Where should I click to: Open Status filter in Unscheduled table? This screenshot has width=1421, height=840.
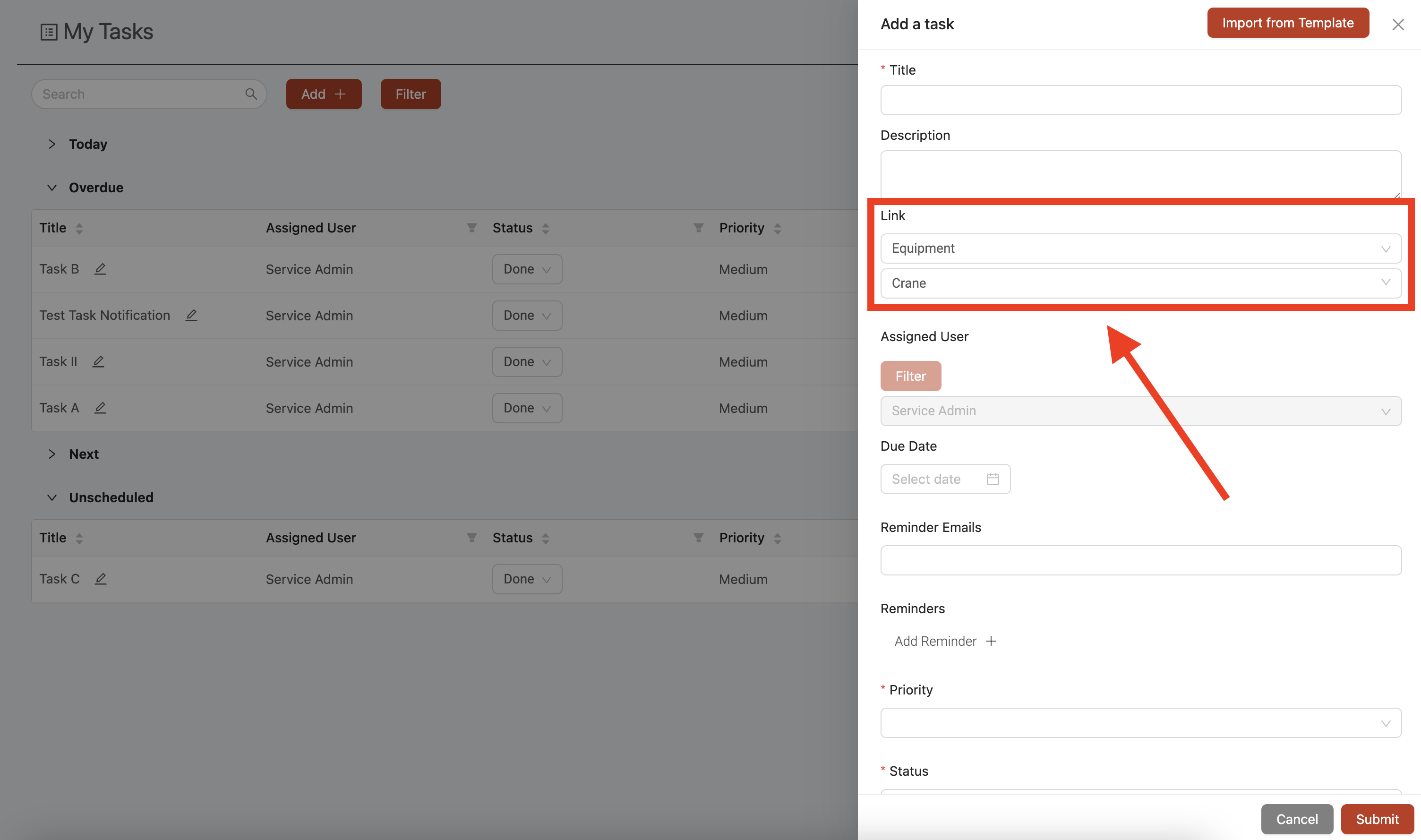(698, 538)
